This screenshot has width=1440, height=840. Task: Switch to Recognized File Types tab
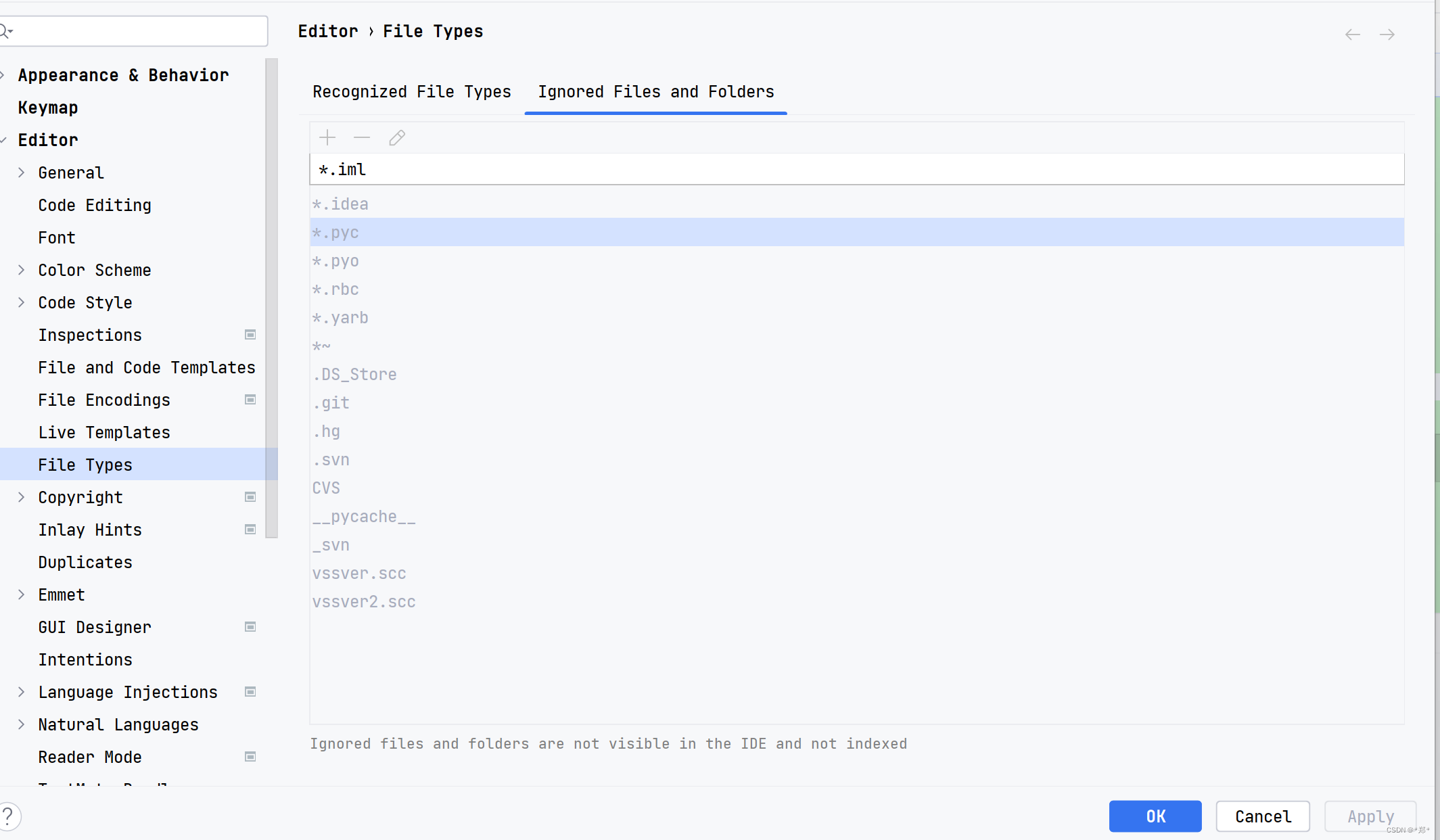411,91
